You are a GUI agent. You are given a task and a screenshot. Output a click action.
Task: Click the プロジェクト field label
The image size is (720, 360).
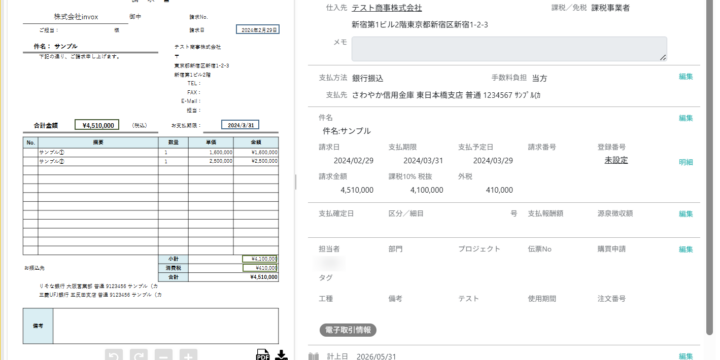coord(479,249)
